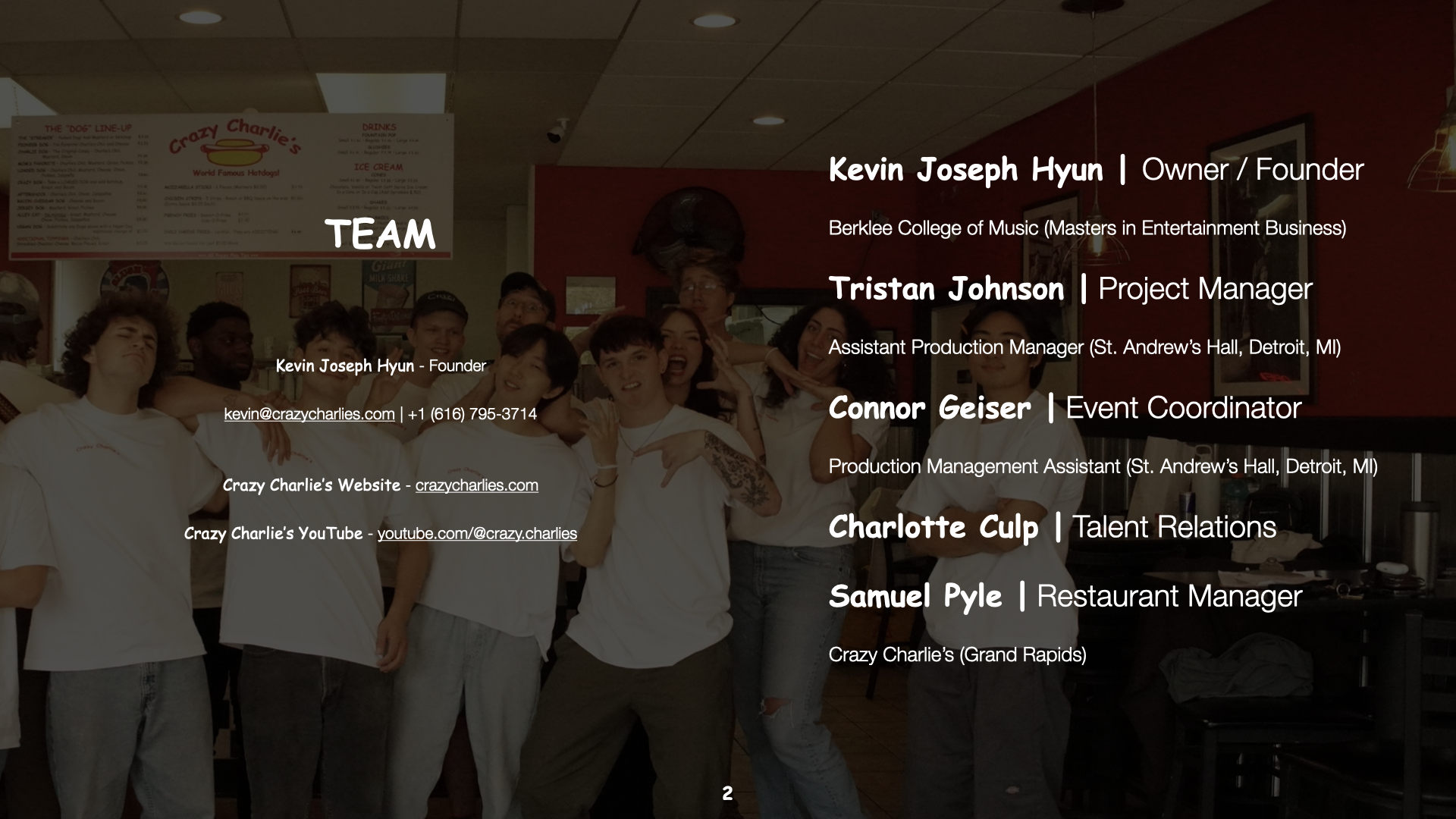Click the Charlotte Culp Talent Relations heading
The width and height of the screenshot is (1456, 819).
(1052, 527)
